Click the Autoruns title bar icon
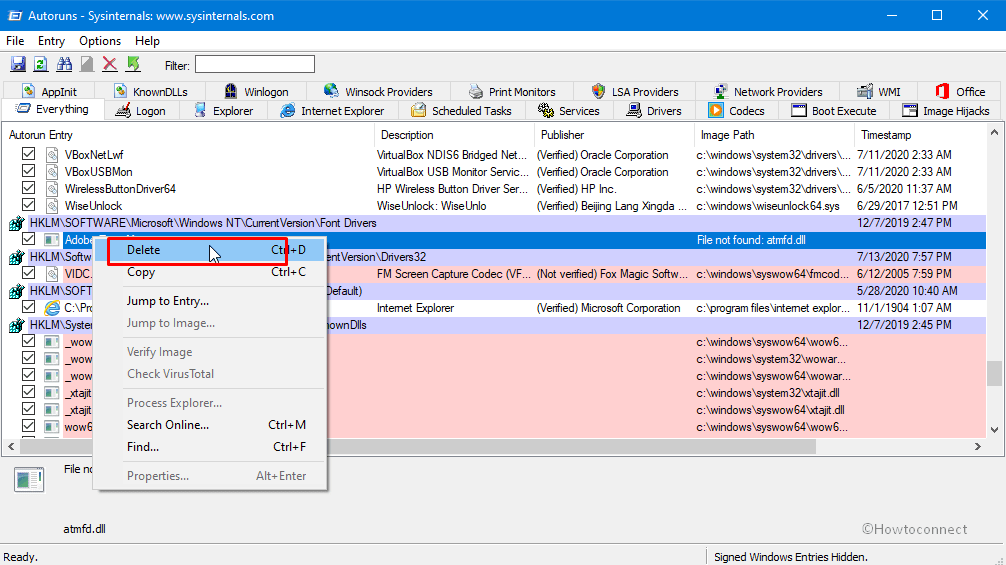1006x565 pixels. point(14,15)
